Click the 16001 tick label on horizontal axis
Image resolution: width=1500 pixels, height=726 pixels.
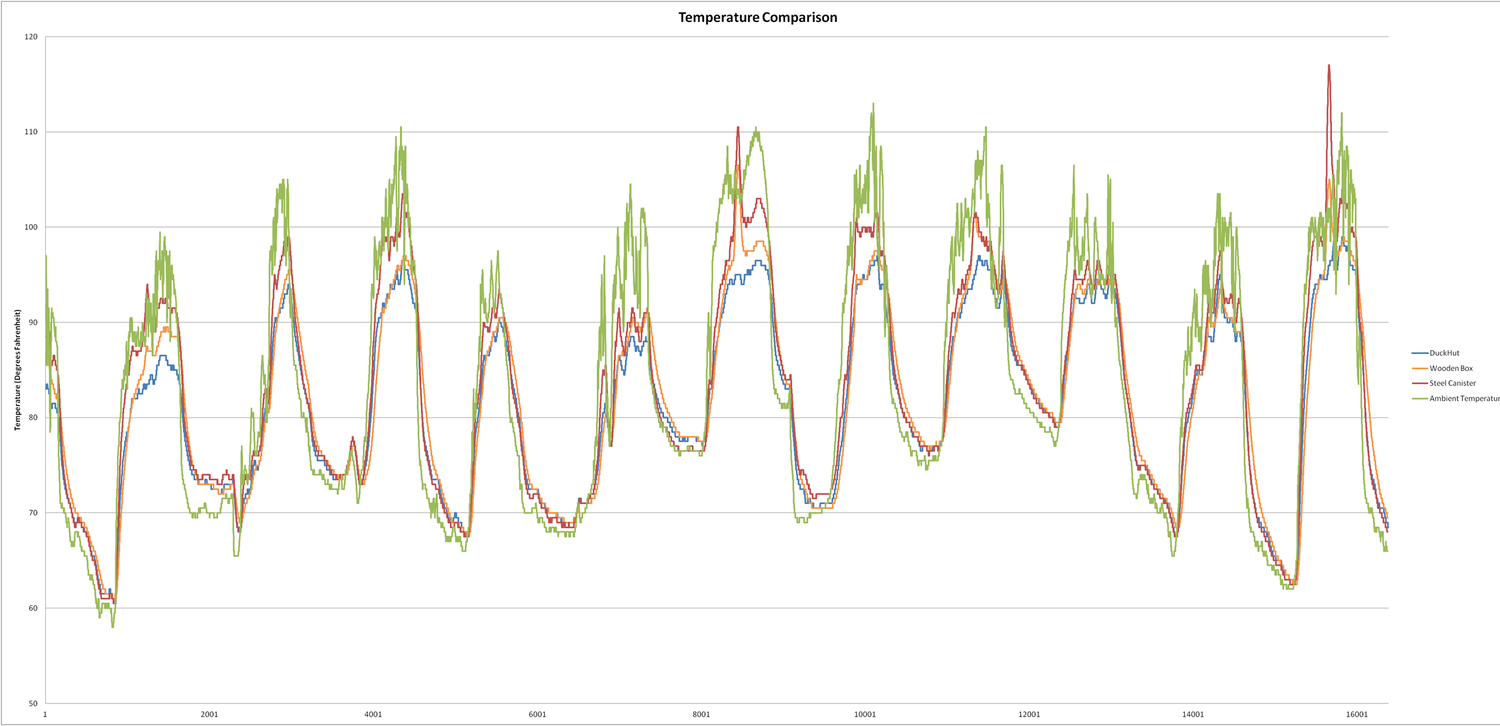click(x=1357, y=715)
